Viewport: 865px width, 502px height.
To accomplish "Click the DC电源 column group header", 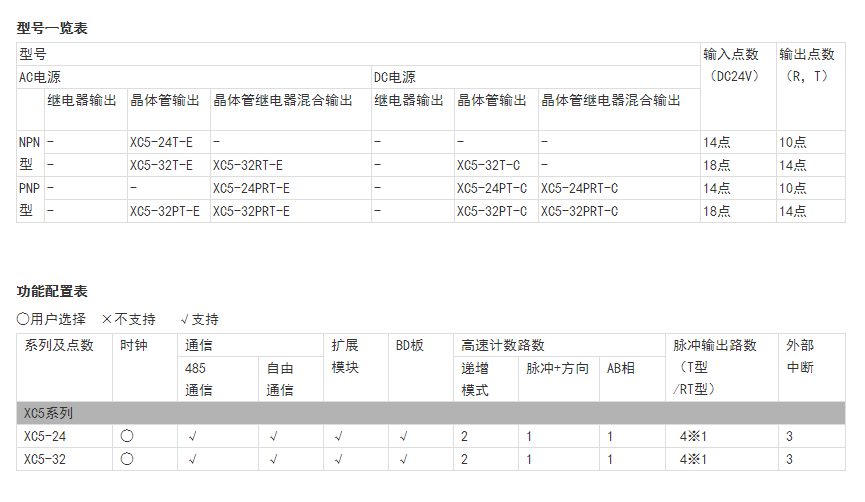I will point(394,77).
